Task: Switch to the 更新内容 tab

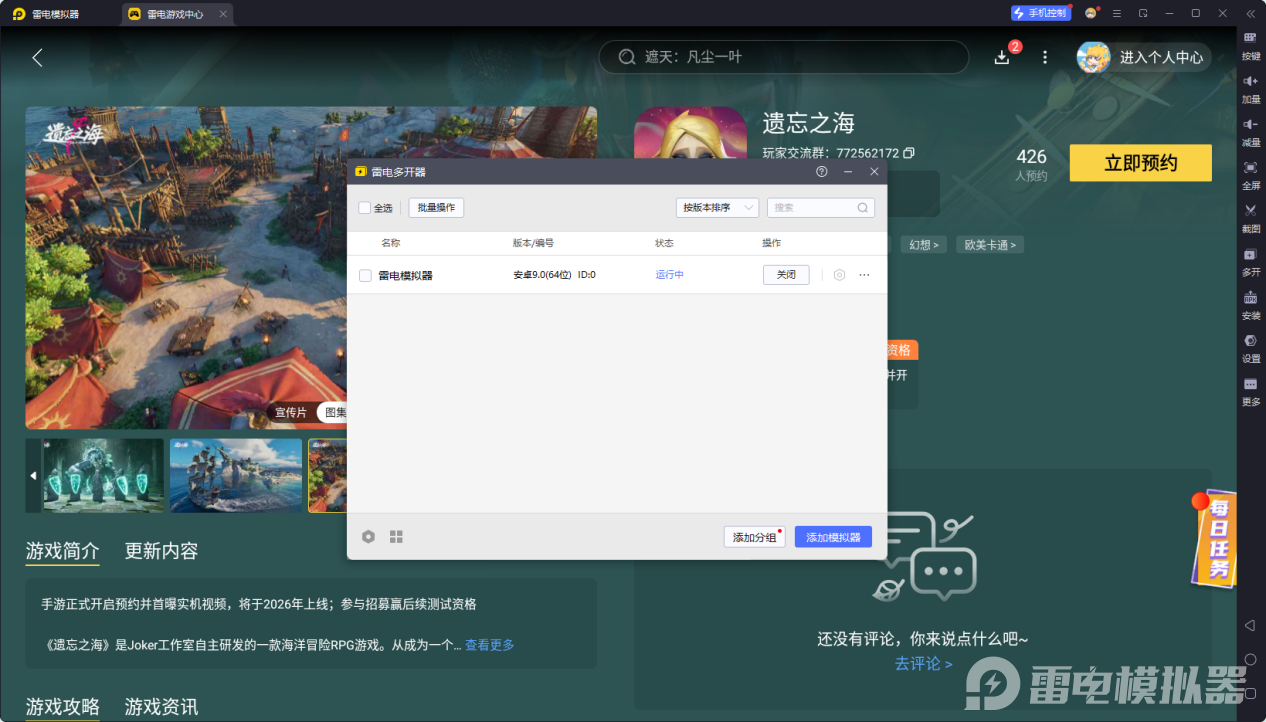Action: [162, 551]
